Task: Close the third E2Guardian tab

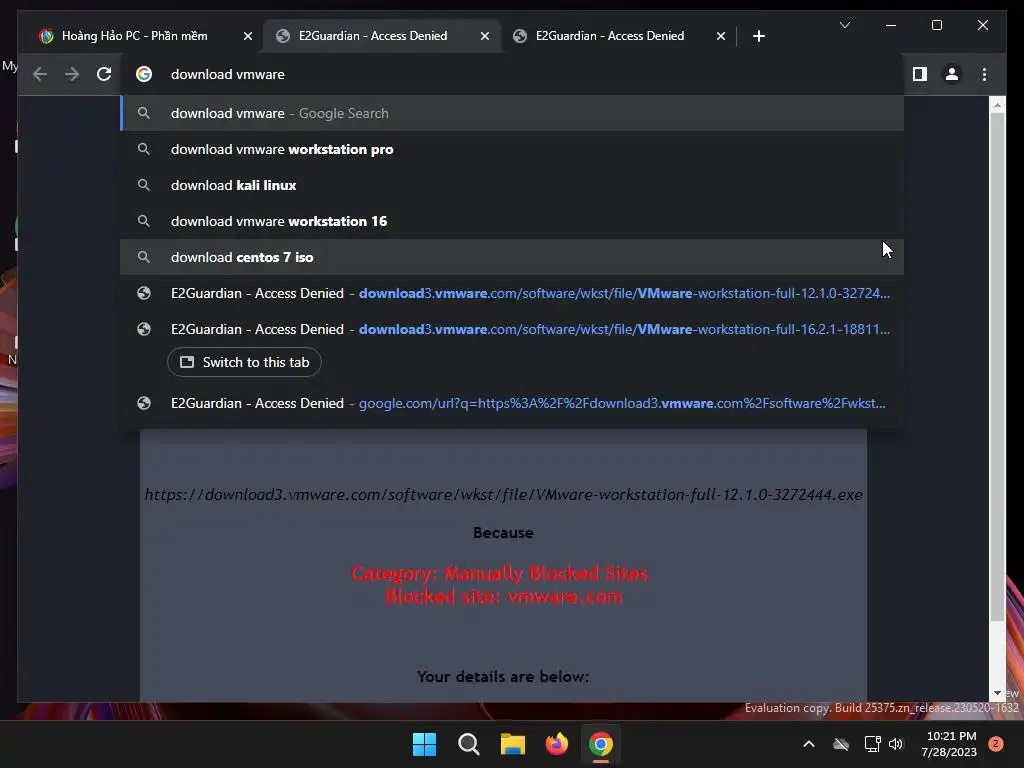Action: pyautogui.click(x=720, y=36)
